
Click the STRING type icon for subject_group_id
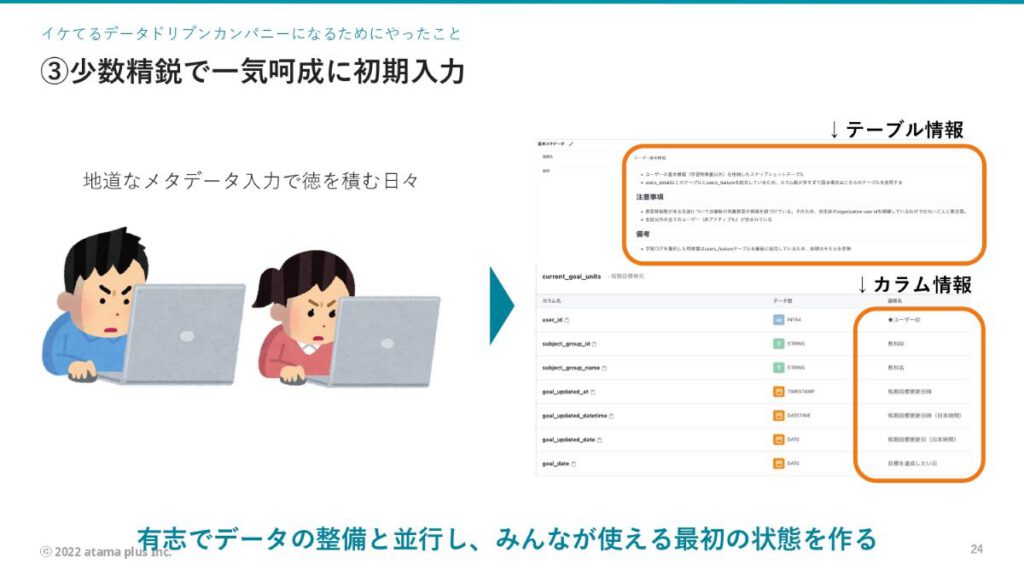(x=778, y=344)
